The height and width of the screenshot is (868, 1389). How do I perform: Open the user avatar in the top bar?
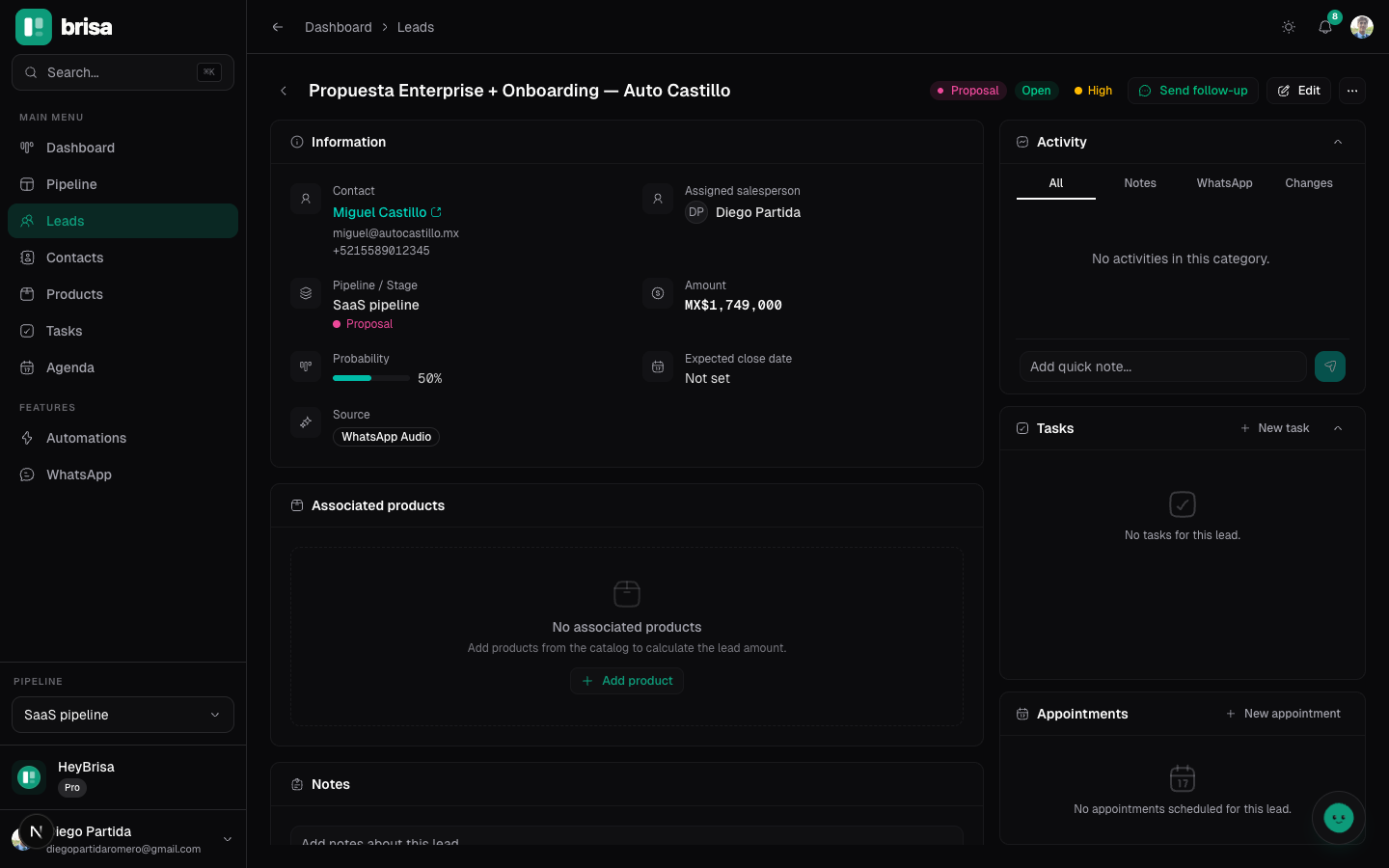point(1362,27)
